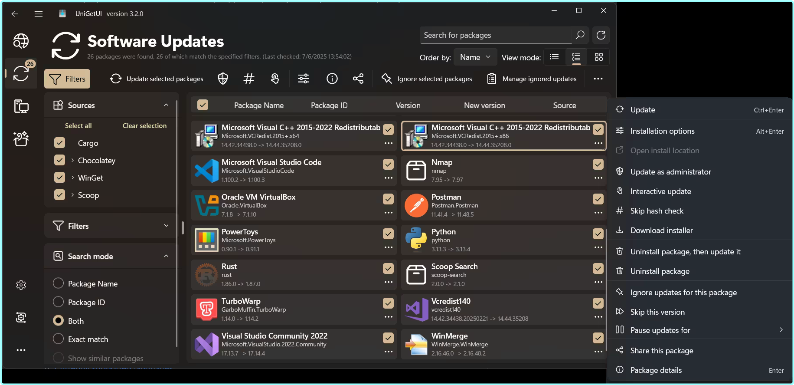Image resolution: width=794 pixels, height=385 pixels.
Task: Choose Uninstall package in context menu
Action: click(x=699, y=271)
